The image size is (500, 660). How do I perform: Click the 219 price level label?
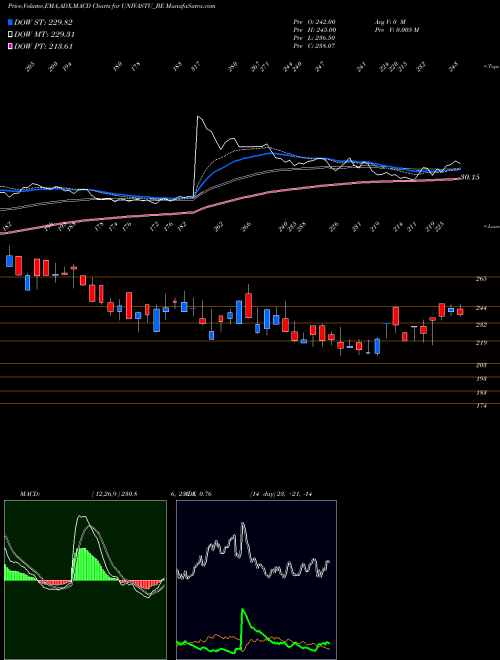481,343
